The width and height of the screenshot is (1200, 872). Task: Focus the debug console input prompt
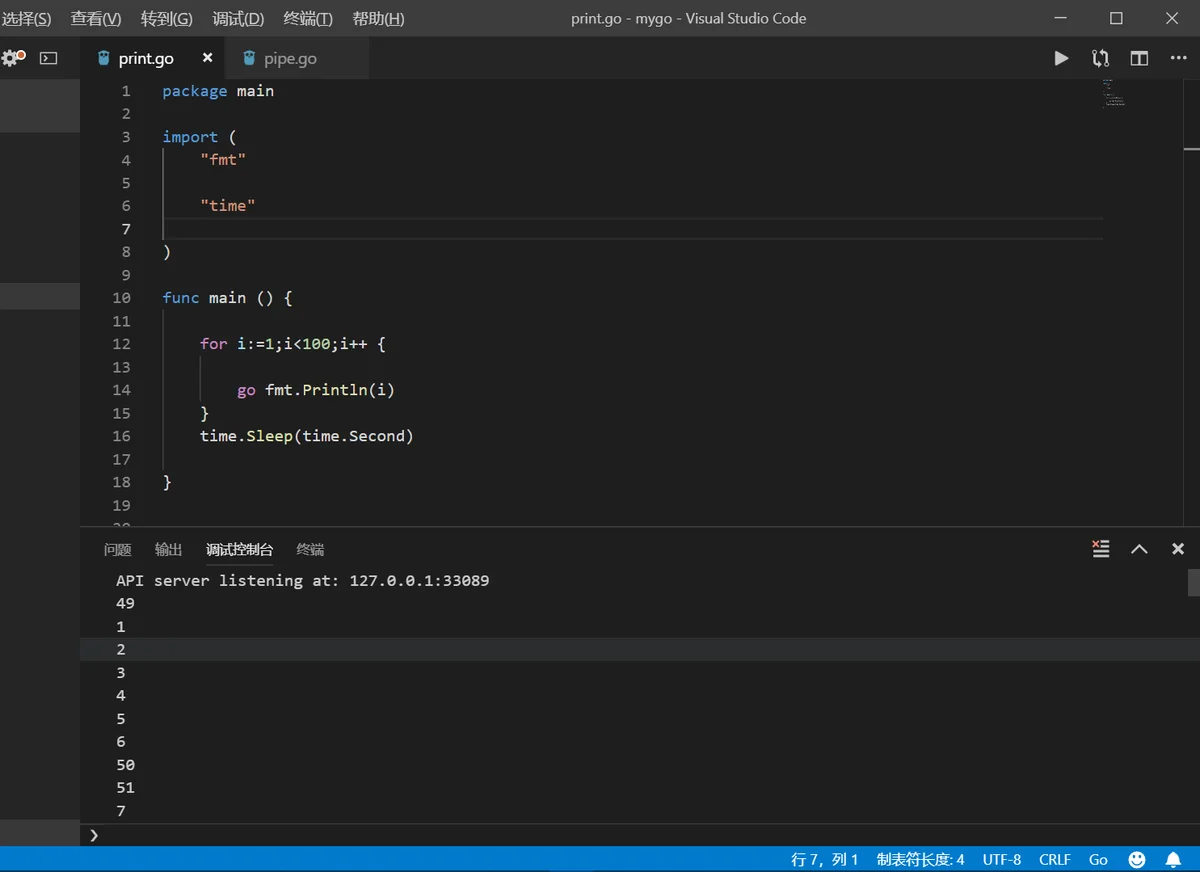click(640, 835)
